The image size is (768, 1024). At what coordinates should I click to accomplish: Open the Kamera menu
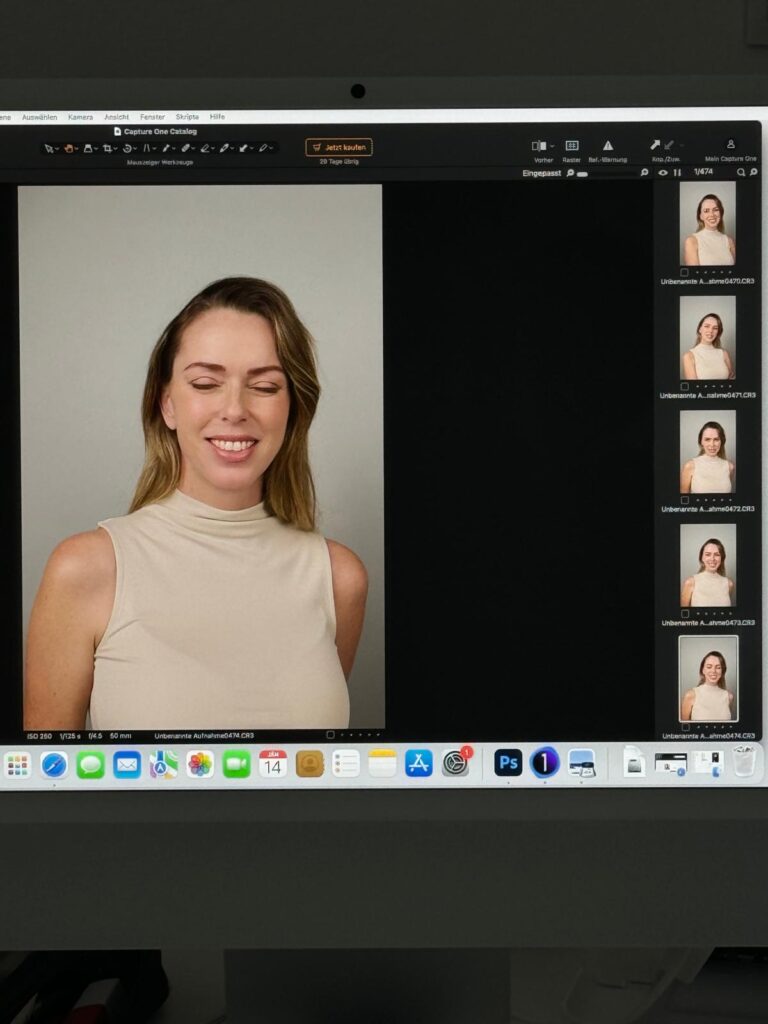coord(80,117)
